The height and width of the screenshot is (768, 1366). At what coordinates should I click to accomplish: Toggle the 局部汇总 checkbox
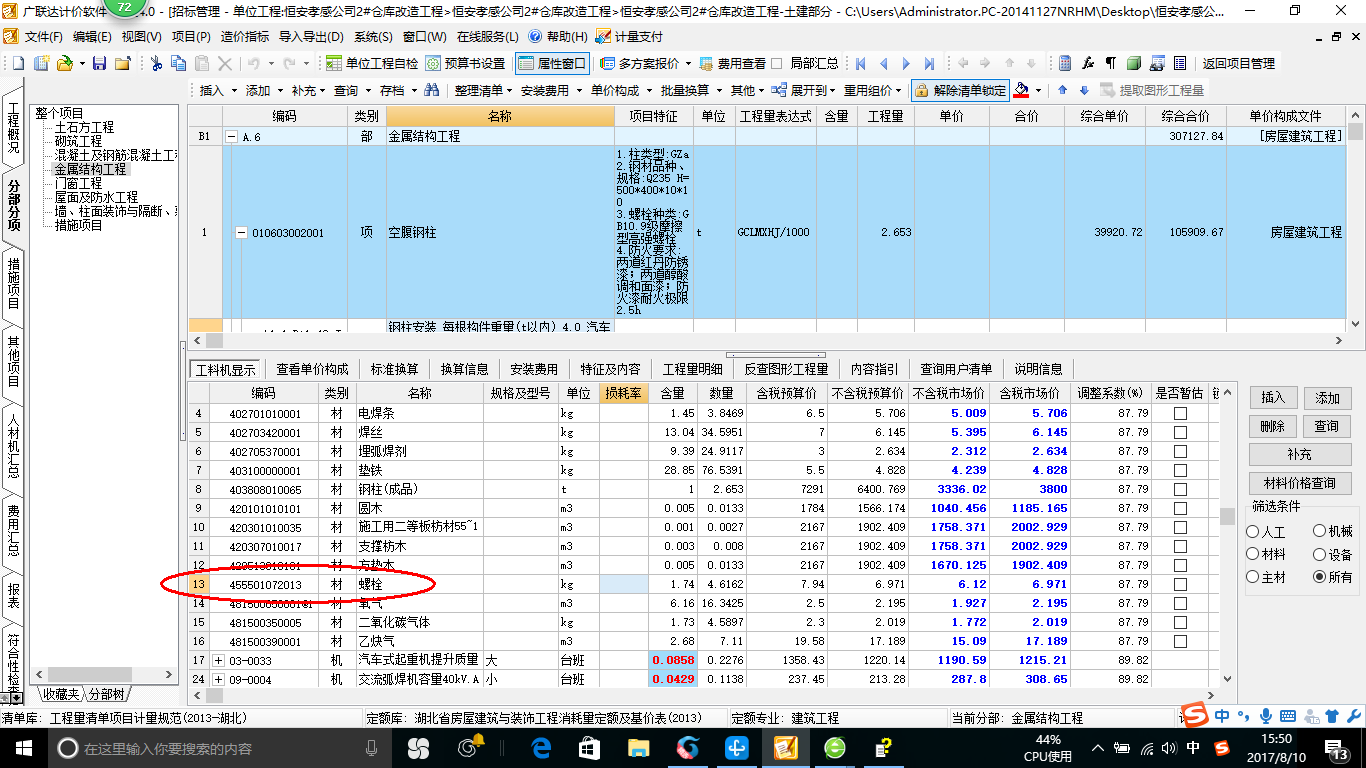777,63
